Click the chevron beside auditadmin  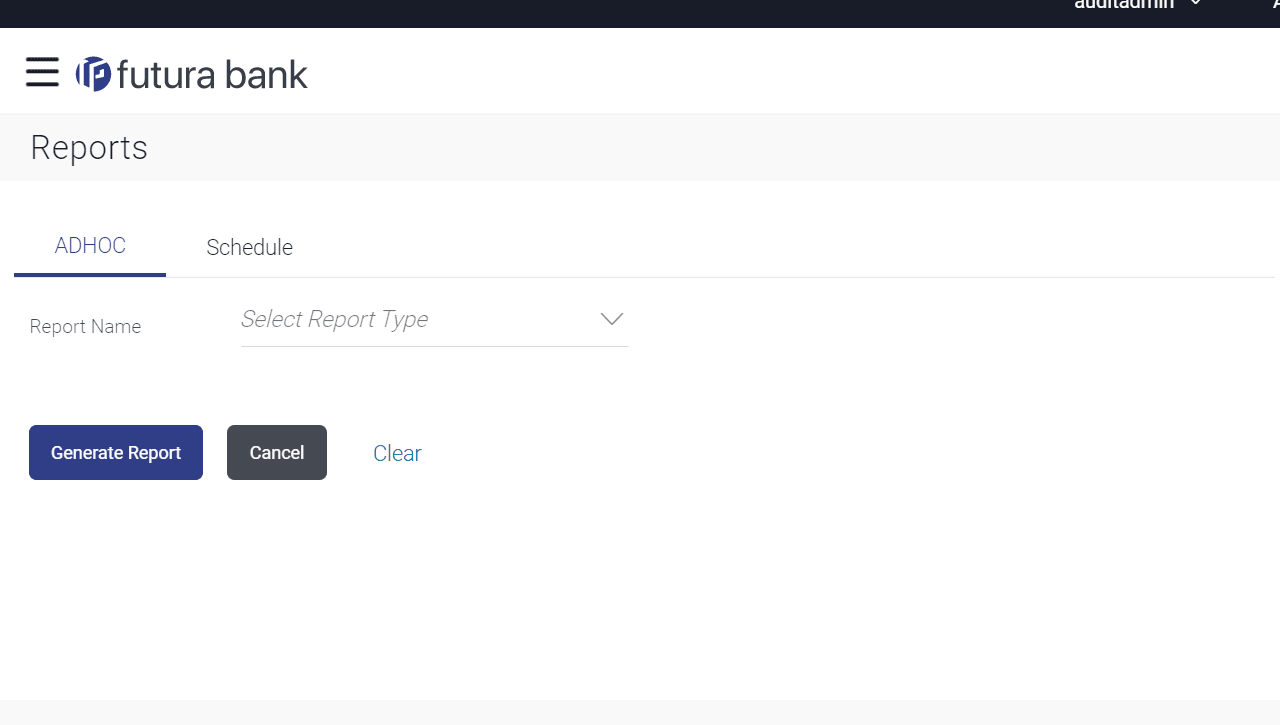tap(1196, 4)
